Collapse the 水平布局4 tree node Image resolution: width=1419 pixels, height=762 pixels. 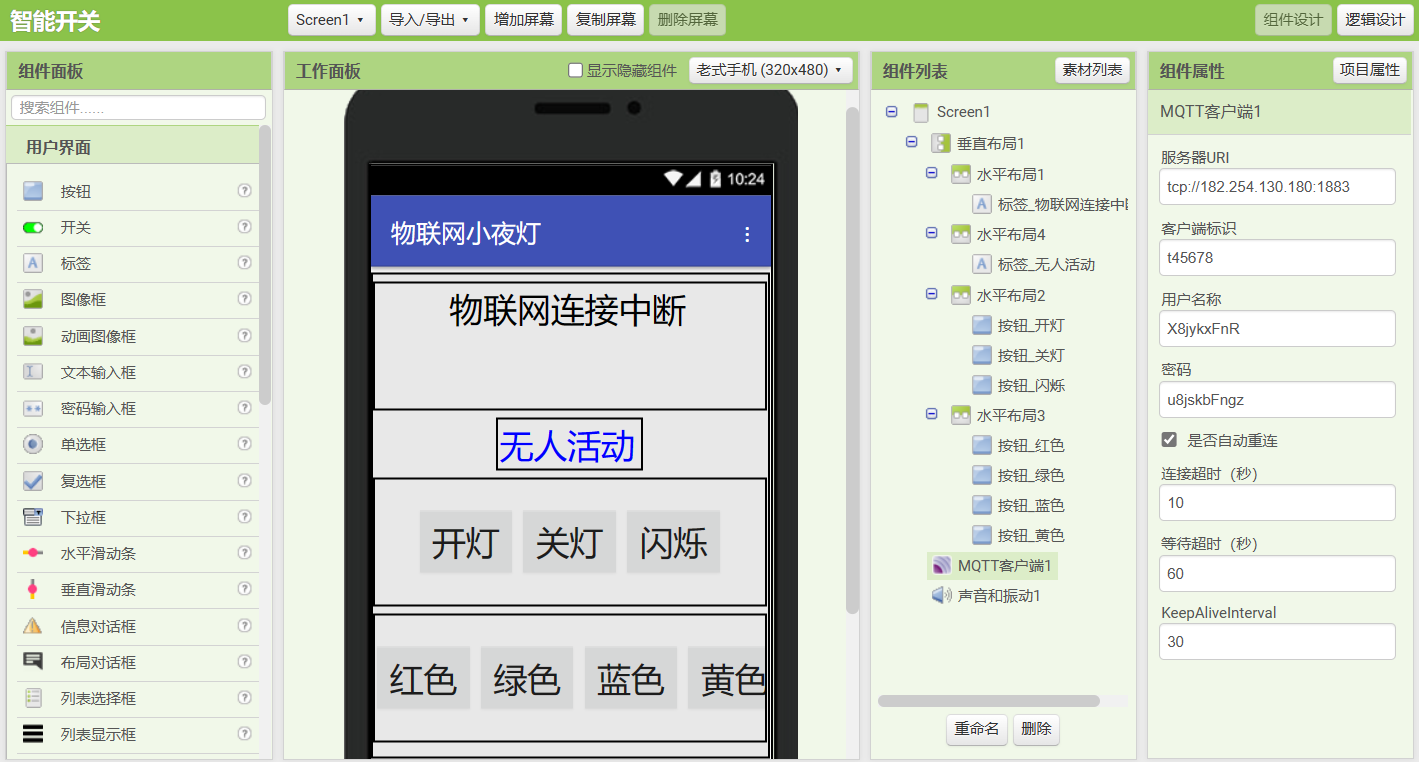point(931,233)
